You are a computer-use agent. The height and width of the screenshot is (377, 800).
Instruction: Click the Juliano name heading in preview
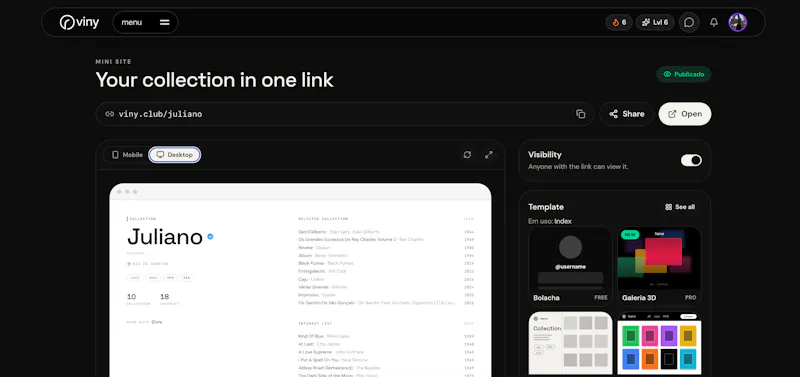(x=165, y=237)
